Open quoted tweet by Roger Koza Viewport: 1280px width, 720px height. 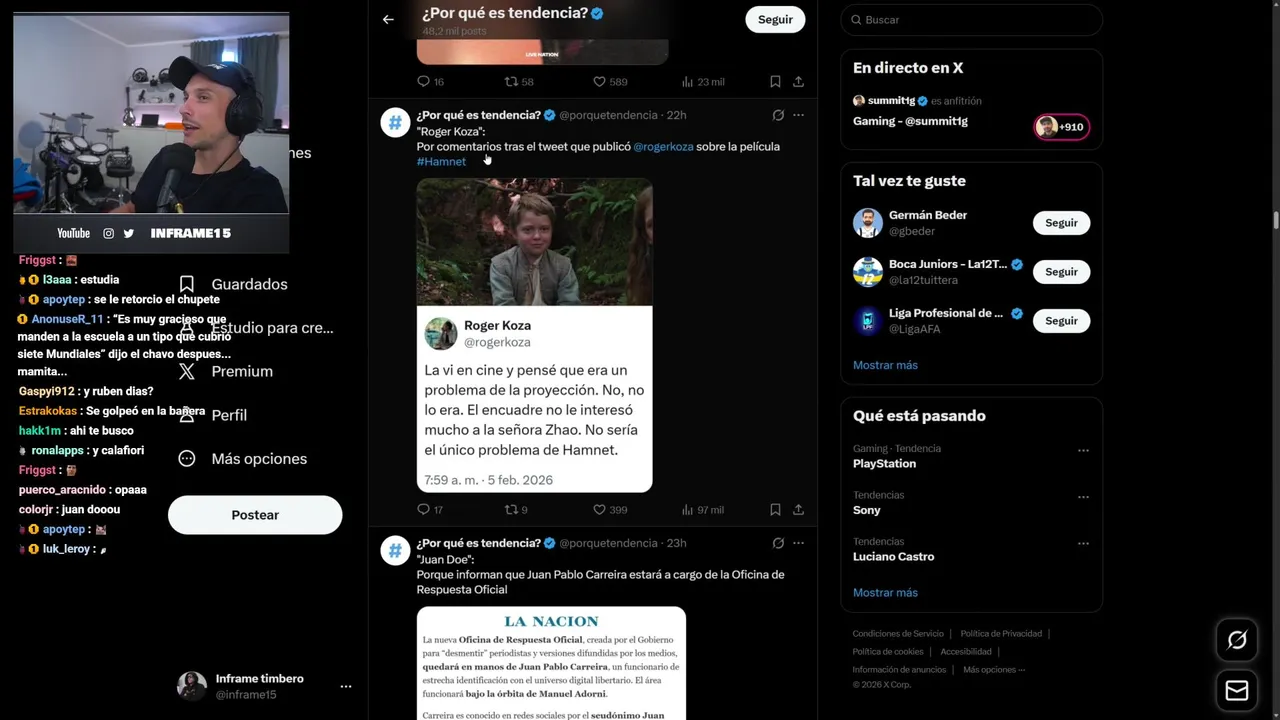click(x=534, y=399)
